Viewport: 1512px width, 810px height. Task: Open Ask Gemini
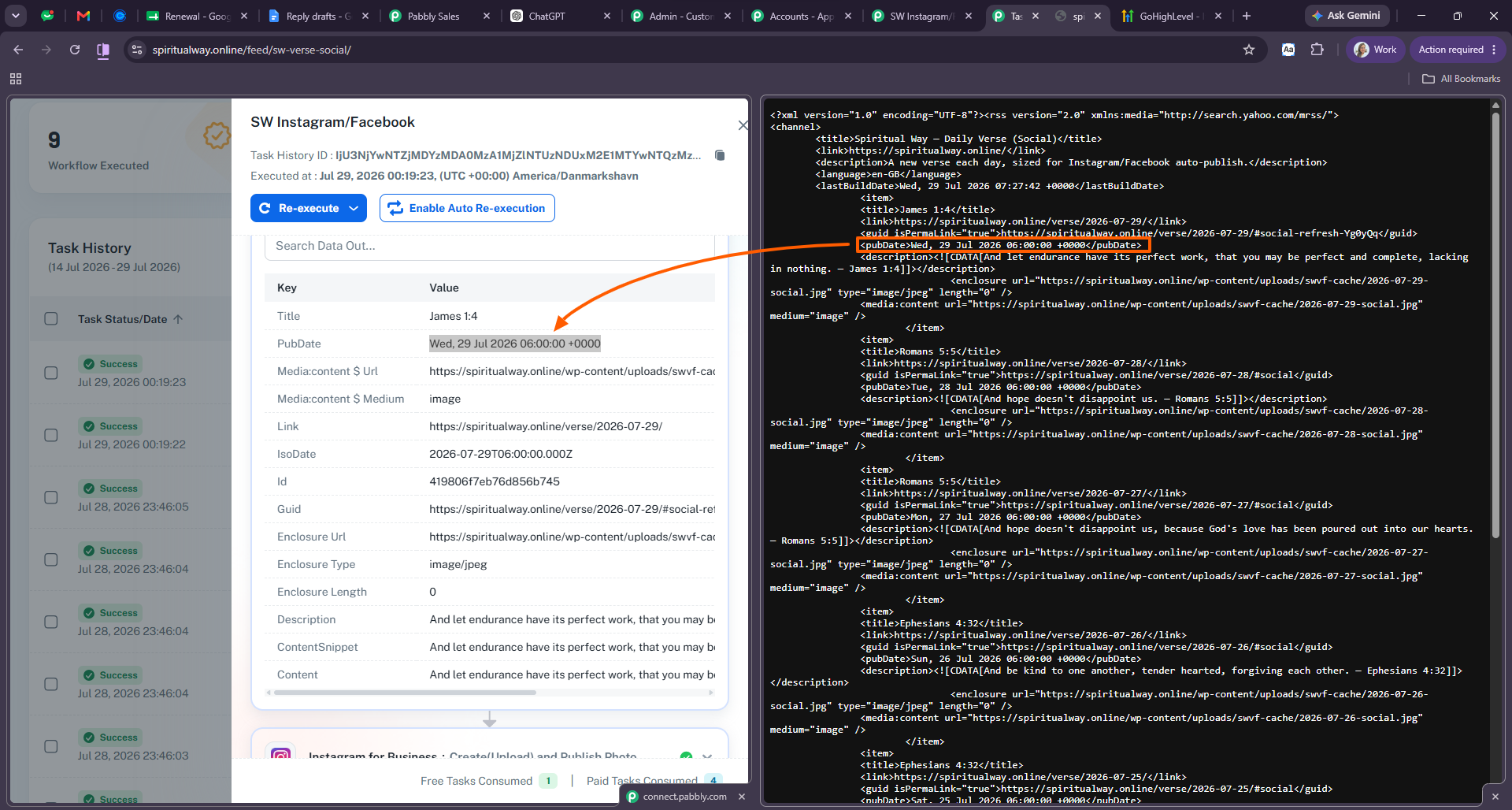click(x=1347, y=16)
